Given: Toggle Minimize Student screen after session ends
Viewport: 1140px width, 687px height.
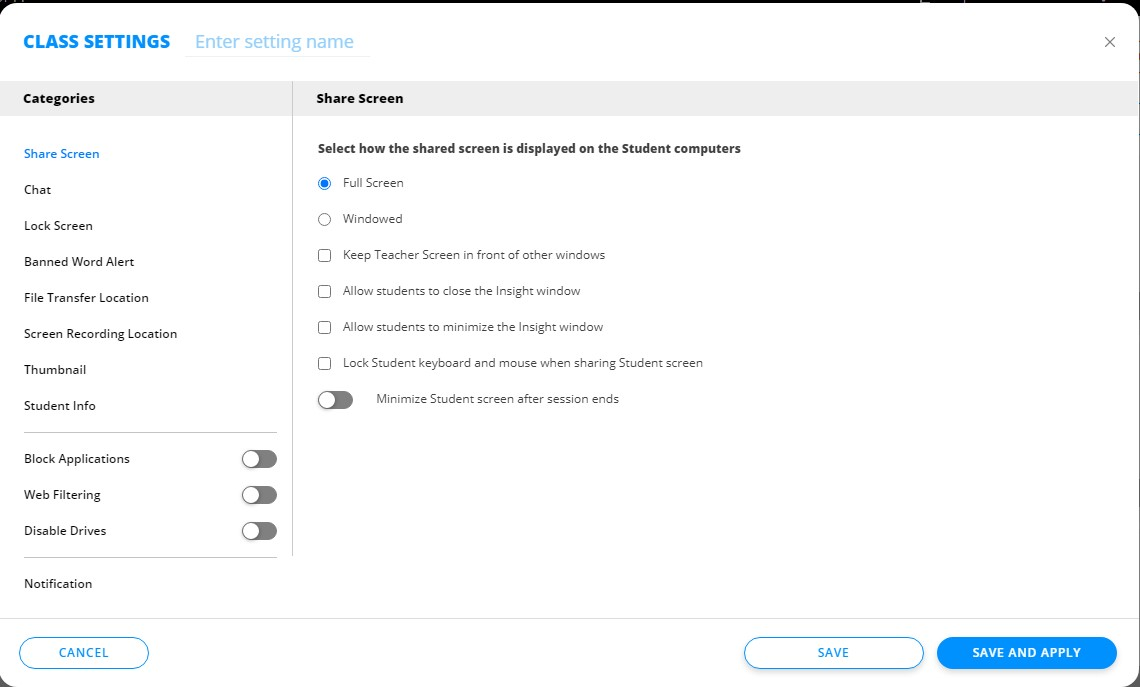Looking at the screenshot, I should (x=335, y=400).
